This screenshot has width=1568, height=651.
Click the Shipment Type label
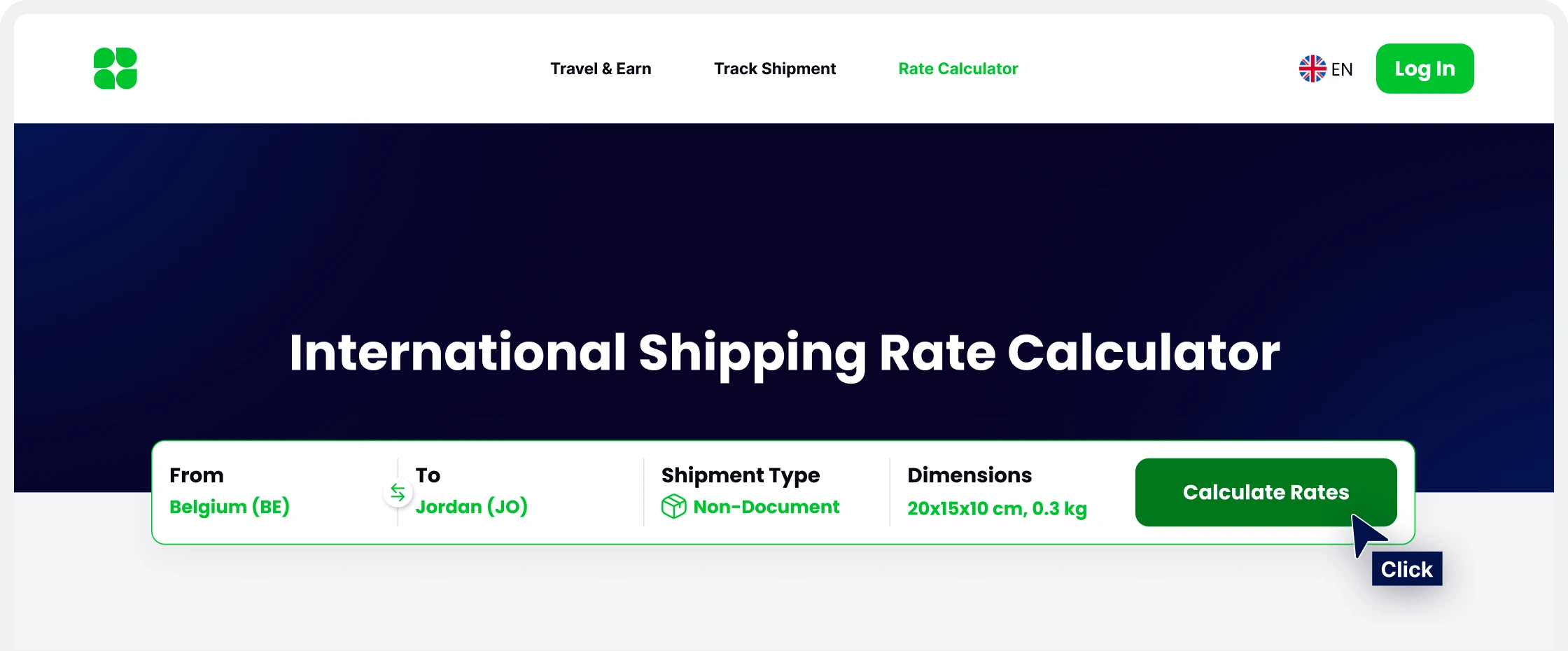741,475
